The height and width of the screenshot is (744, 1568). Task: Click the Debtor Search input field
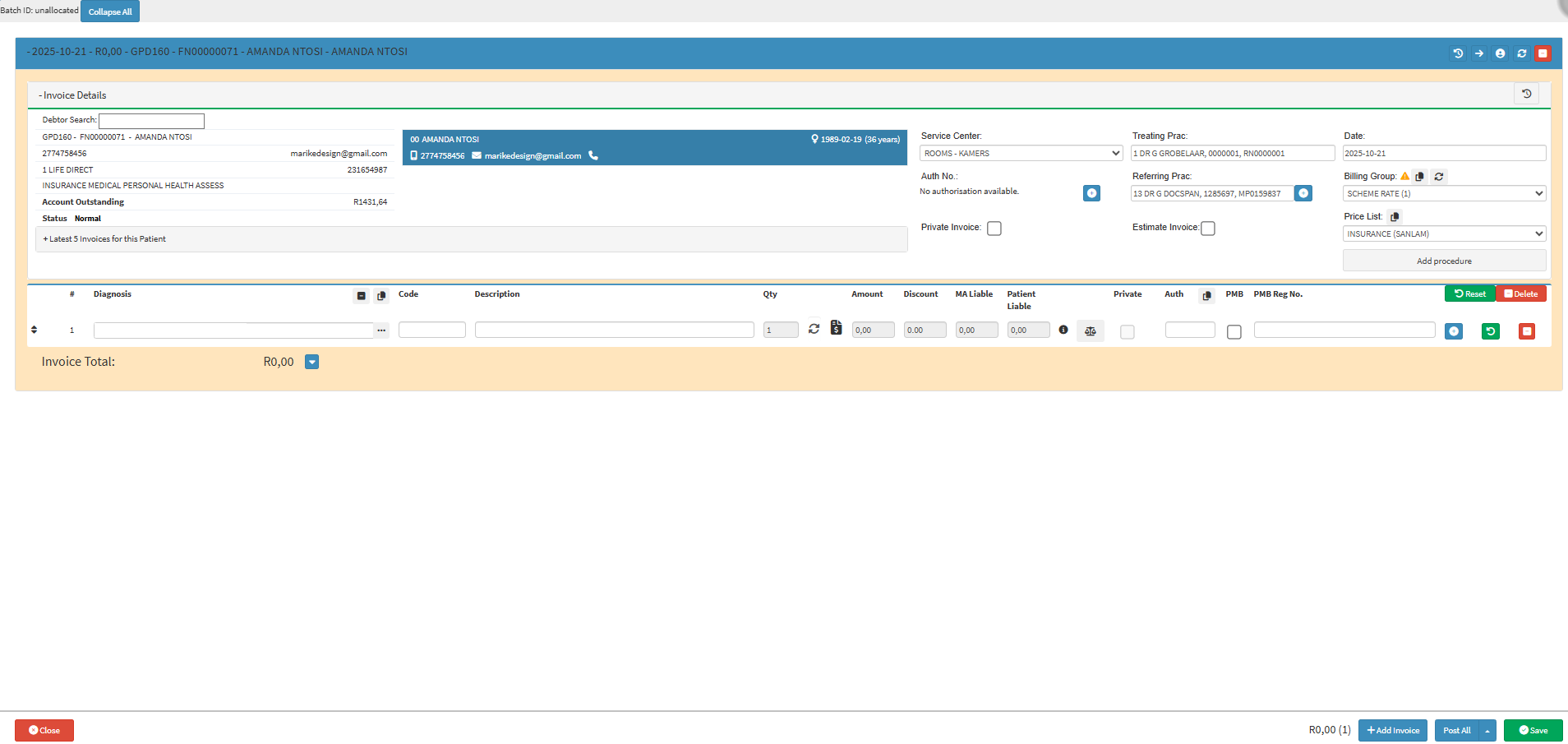(x=151, y=121)
